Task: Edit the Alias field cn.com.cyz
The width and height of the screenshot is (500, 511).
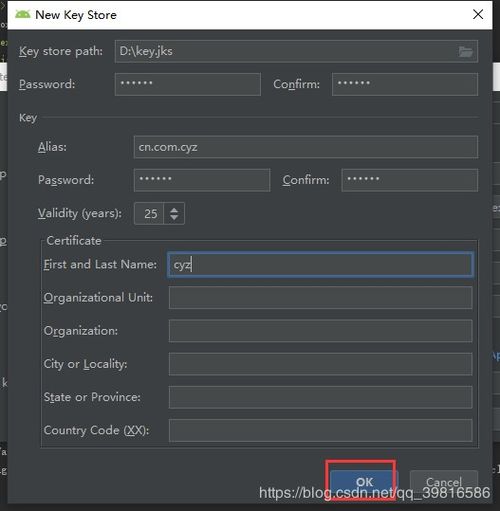Action: point(306,147)
